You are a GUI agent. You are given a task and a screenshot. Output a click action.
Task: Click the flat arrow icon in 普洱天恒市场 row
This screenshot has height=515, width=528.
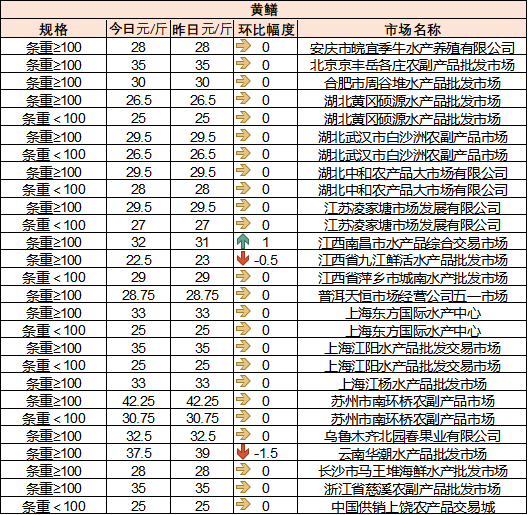[243, 294]
